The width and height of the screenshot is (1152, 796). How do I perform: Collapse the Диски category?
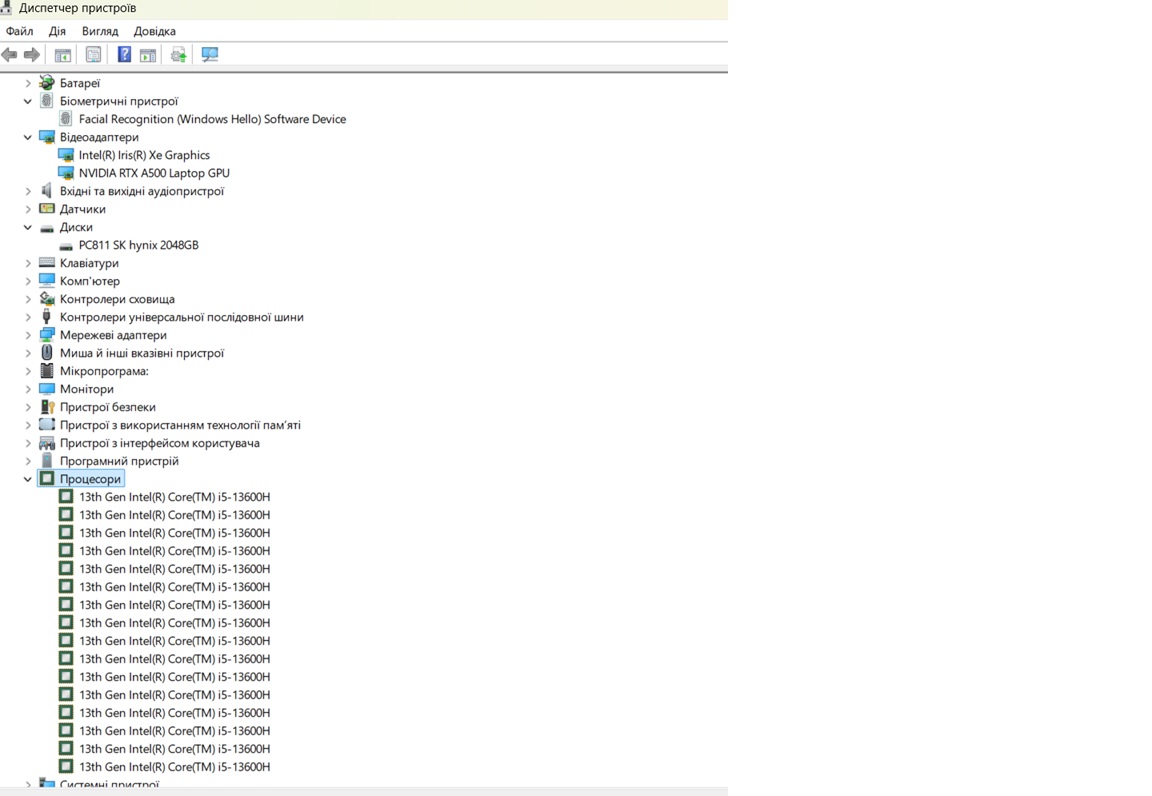coord(28,227)
